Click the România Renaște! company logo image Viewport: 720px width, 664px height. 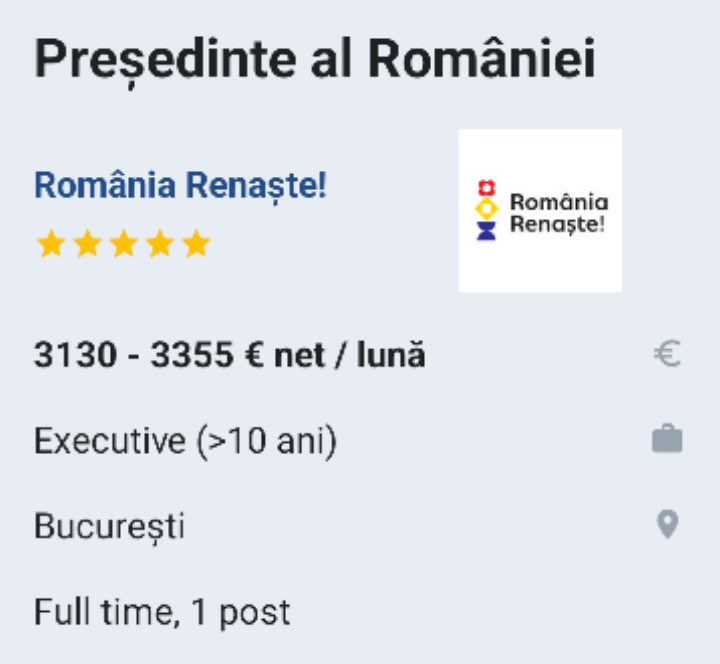(540, 210)
